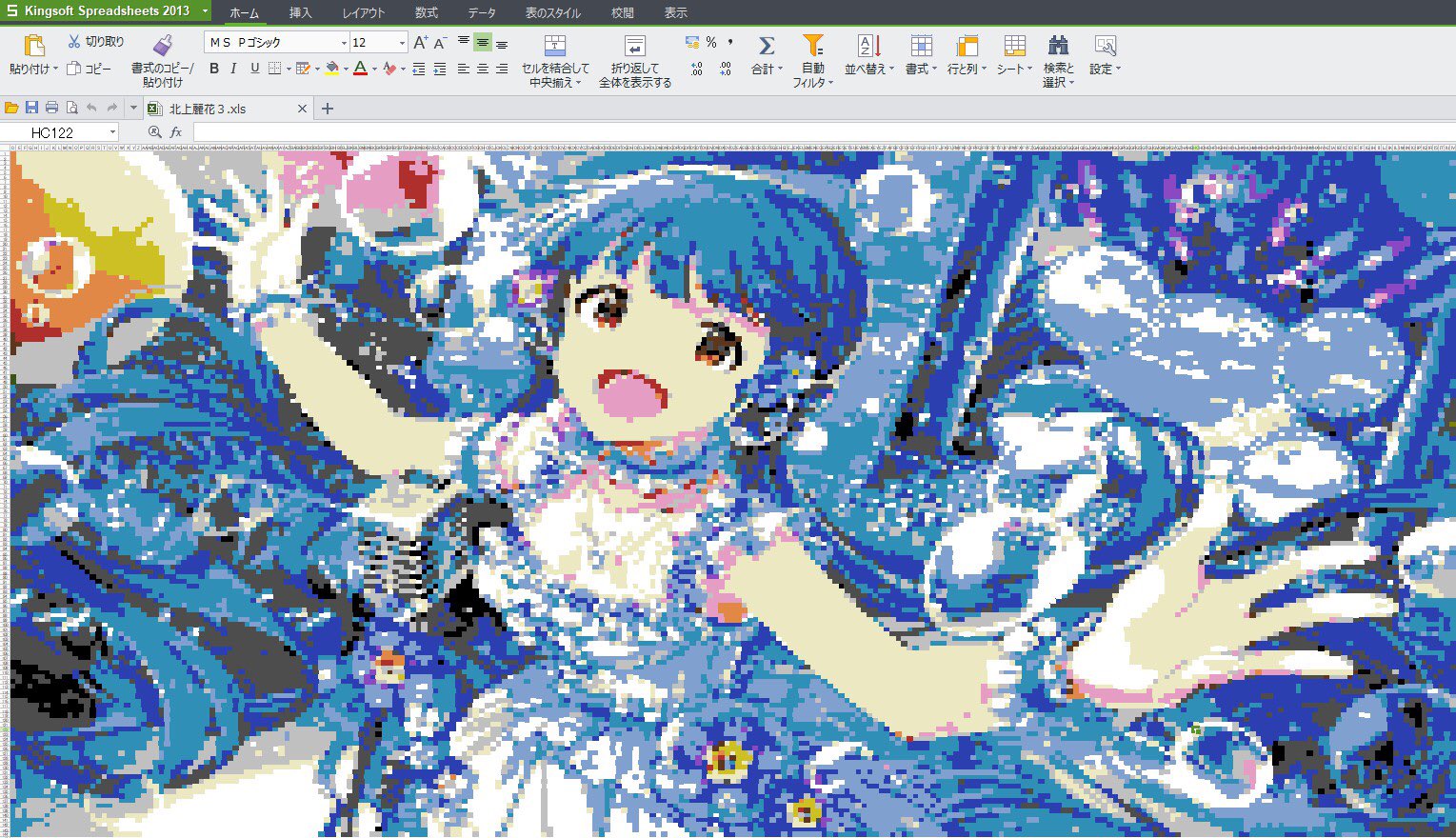Print document with printer icon
The width and height of the screenshot is (1456, 838).
click(x=51, y=109)
